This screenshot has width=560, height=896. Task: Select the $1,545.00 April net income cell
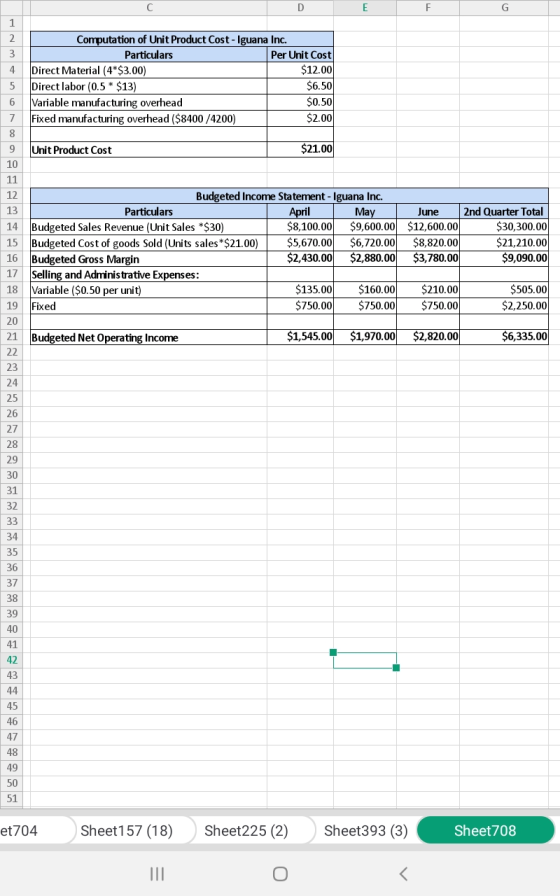[x=300, y=337]
